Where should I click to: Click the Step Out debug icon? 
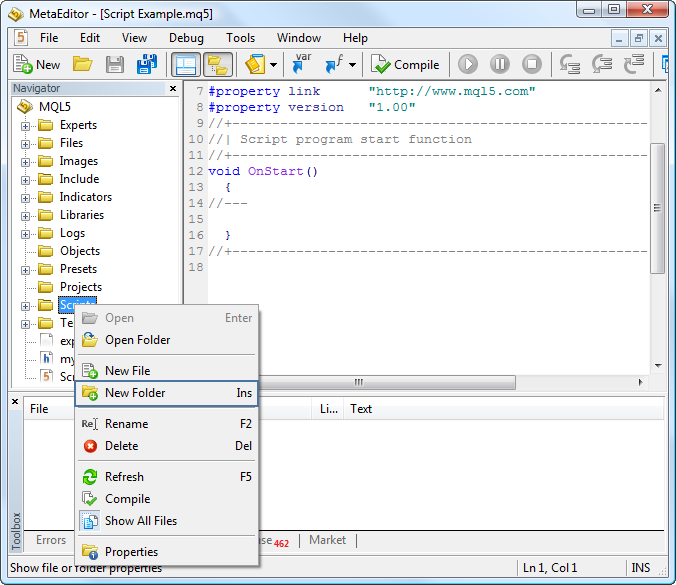(634, 64)
